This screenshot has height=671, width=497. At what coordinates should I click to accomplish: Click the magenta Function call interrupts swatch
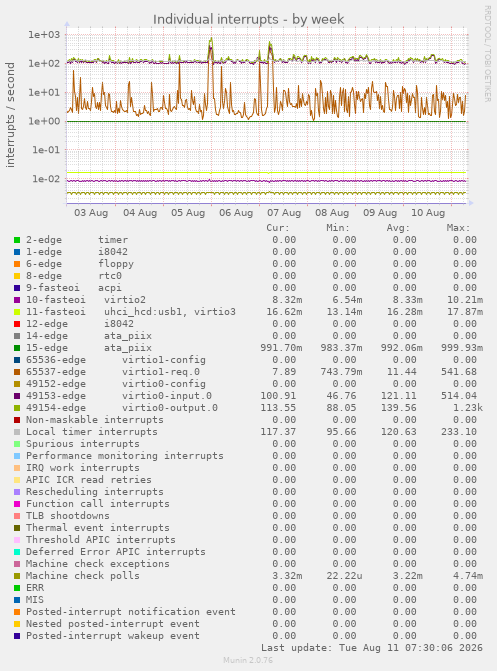pyautogui.click(x=17, y=504)
